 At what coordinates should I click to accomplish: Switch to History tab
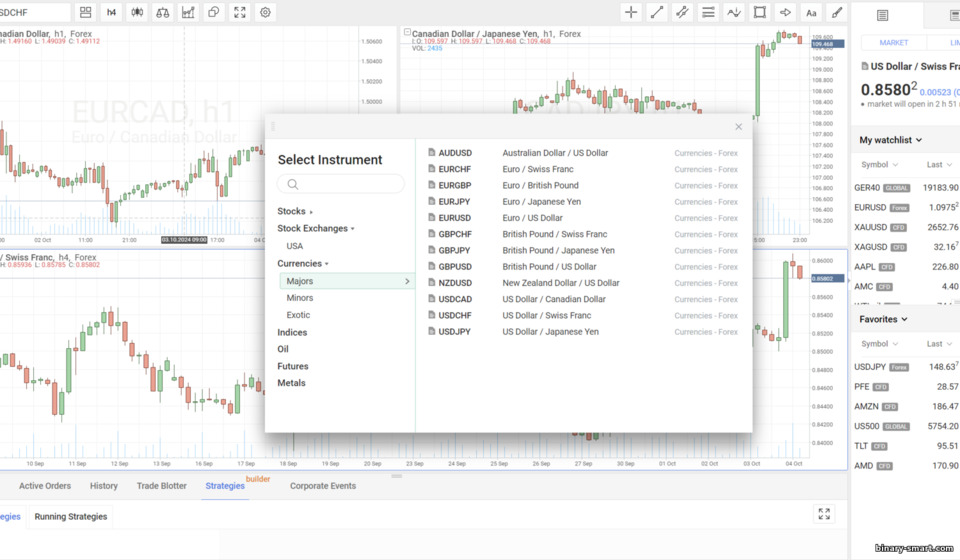[x=103, y=486]
